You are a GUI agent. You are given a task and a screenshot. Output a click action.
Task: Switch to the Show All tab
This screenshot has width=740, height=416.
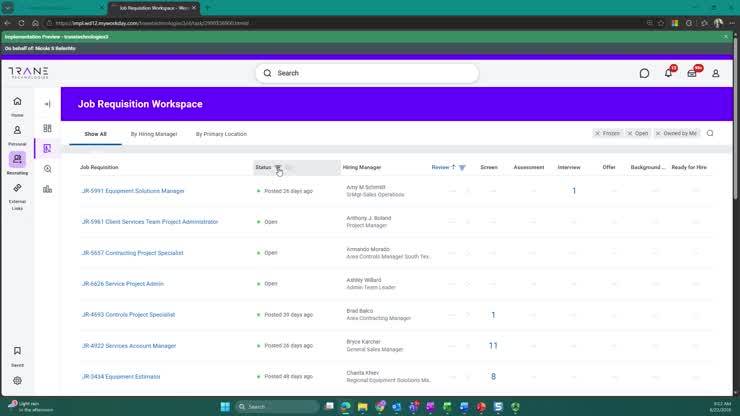click(x=95, y=134)
